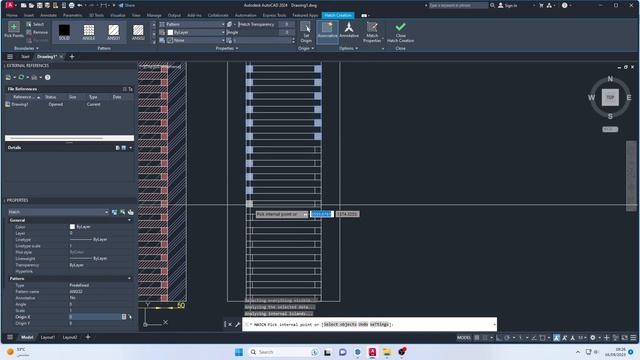Click the Set Origin tool
640x360 pixels.
tap(306, 32)
